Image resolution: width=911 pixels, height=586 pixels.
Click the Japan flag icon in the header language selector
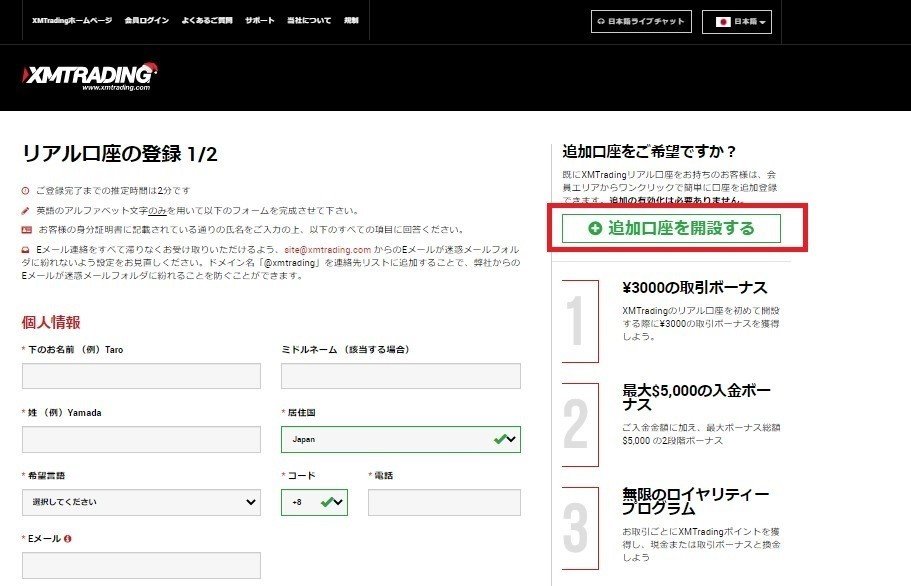tap(721, 21)
